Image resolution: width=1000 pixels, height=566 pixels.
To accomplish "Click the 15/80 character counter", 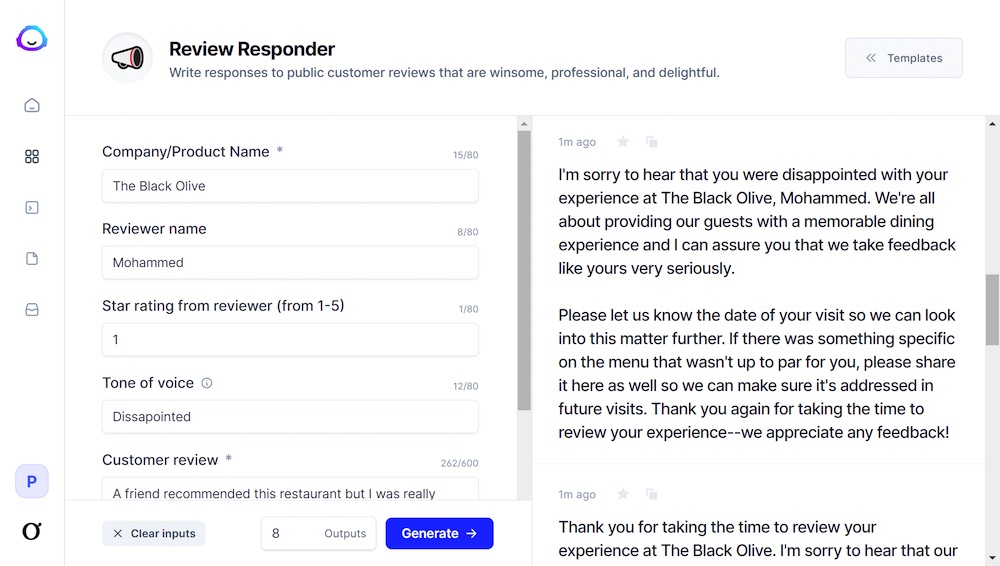I will (x=466, y=155).
